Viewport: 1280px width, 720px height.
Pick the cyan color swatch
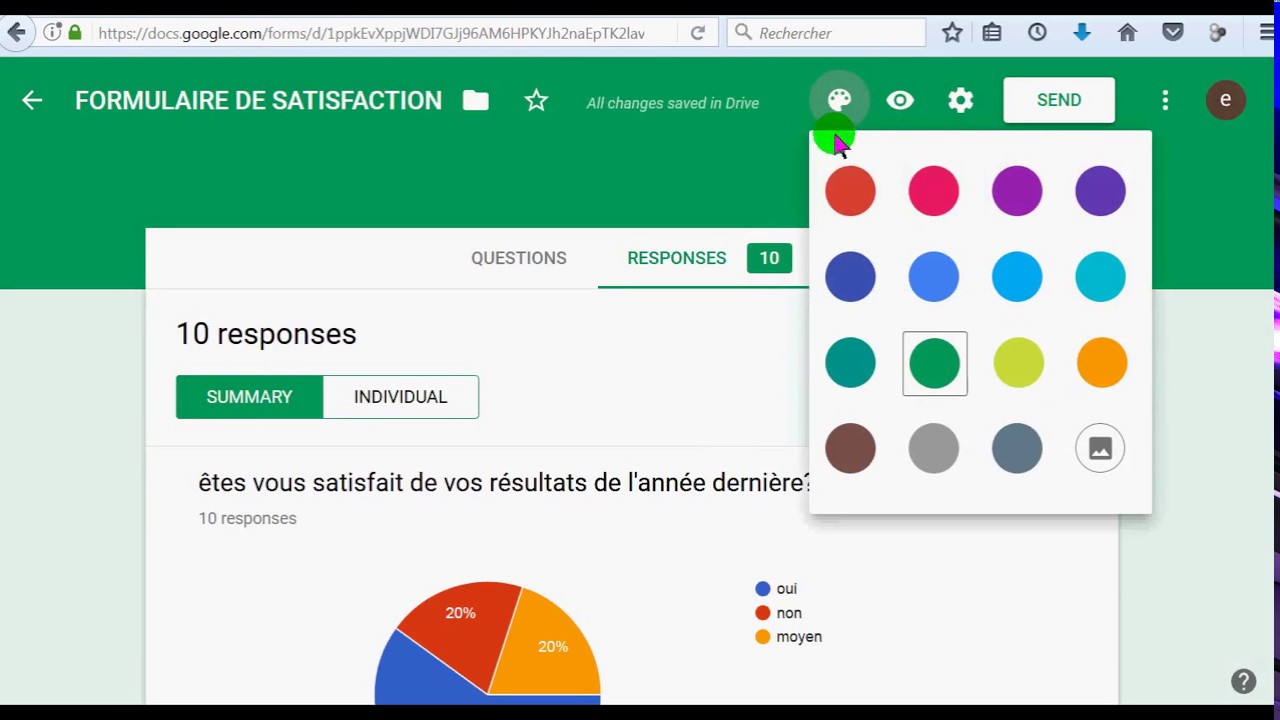pyautogui.click(x=1100, y=277)
